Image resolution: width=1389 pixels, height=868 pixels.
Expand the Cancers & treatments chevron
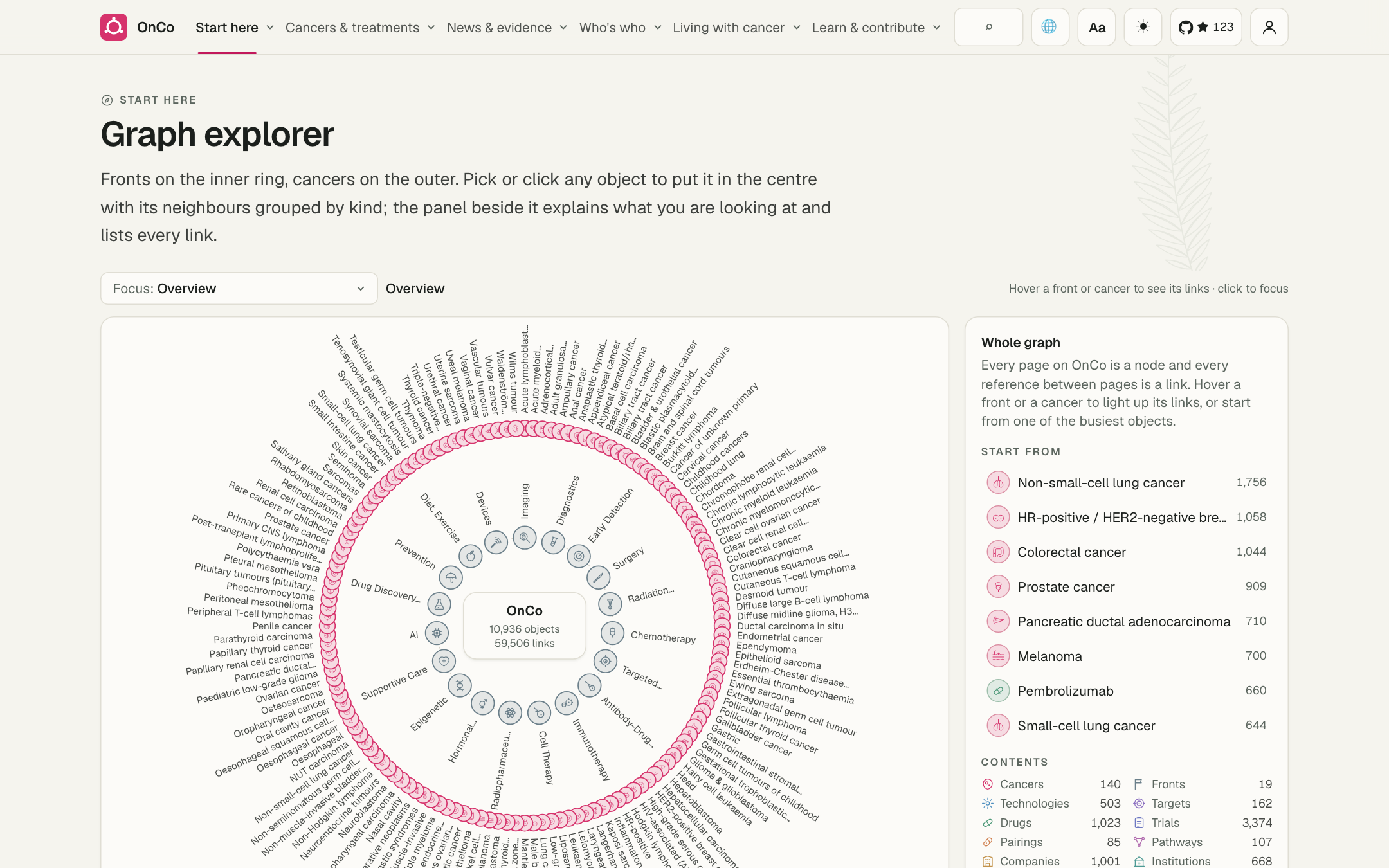tap(431, 28)
